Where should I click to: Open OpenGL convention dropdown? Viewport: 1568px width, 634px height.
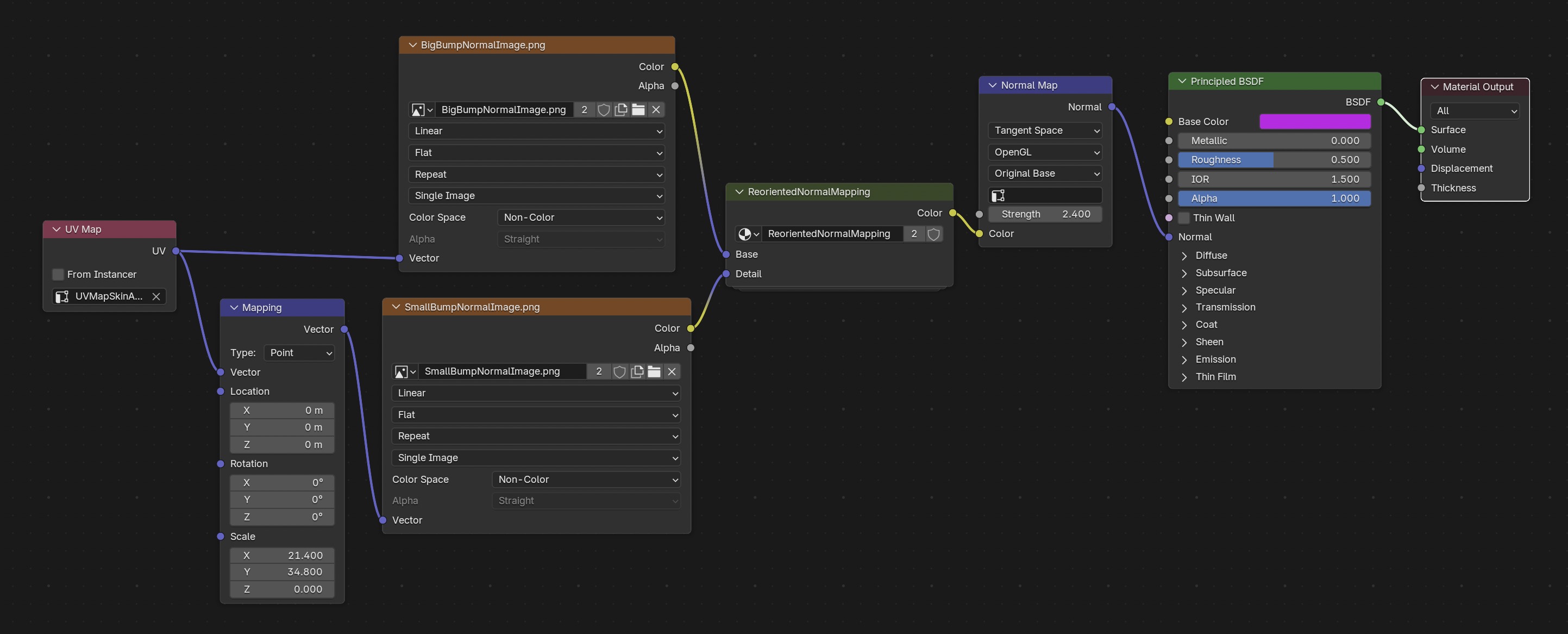(1045, 152)
